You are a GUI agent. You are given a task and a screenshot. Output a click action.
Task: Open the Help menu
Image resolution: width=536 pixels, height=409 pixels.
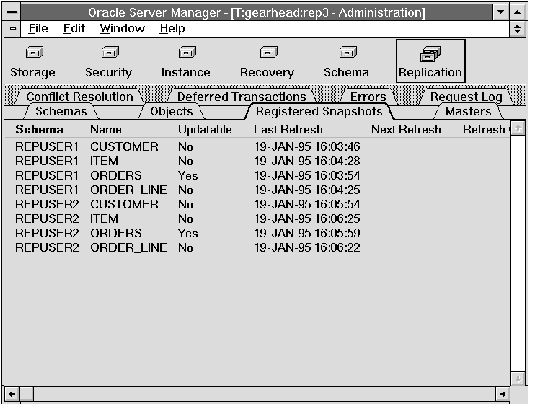click(172, 29)
